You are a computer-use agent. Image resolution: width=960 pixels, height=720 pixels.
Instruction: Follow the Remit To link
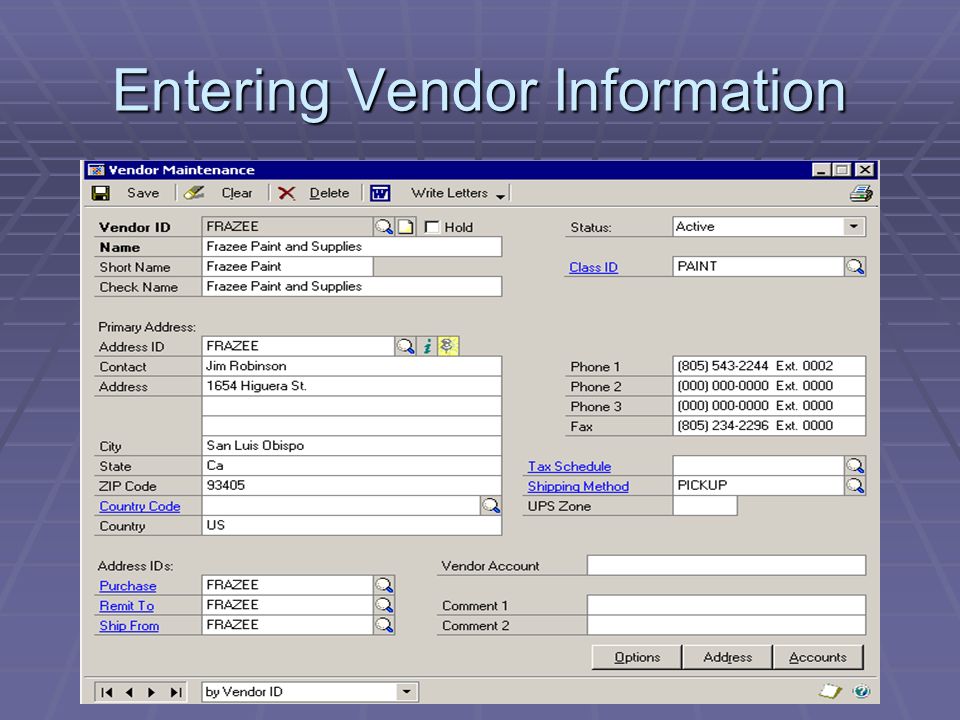[126, 606]
